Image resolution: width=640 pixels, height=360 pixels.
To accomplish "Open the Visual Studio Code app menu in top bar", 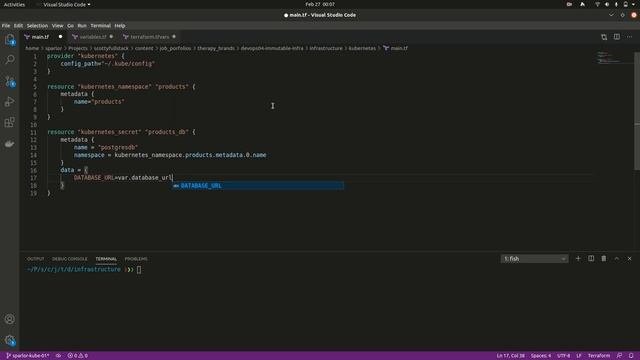I will pyautogui.click(x=67, y=4).
